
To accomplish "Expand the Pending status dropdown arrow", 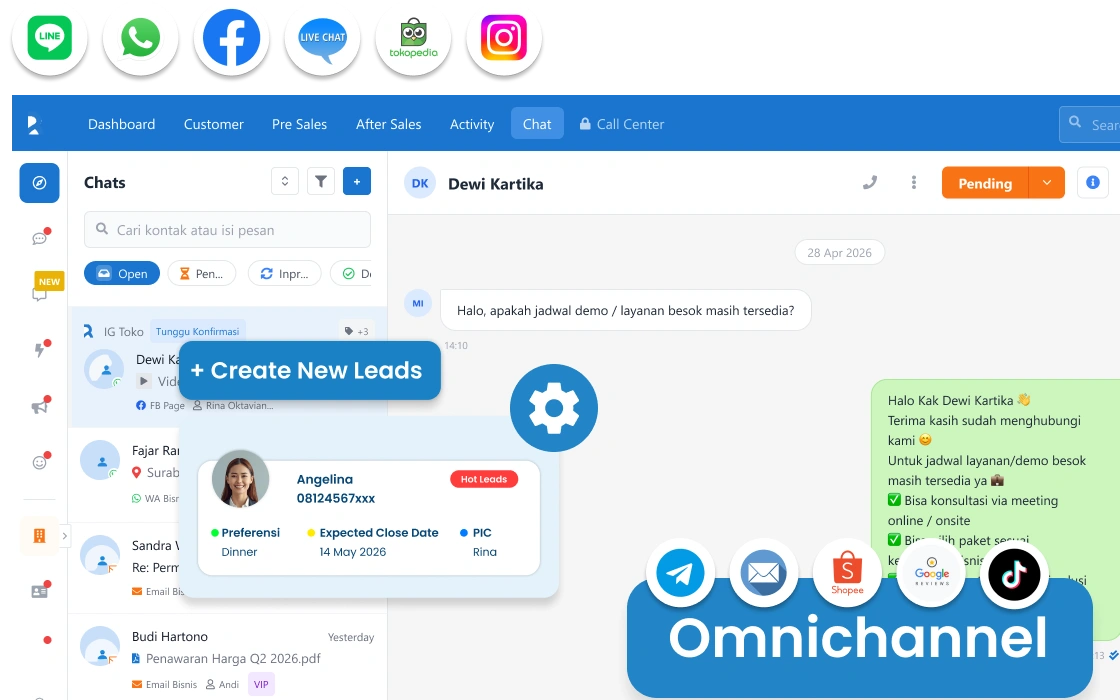I will (x=1046, y=183).
